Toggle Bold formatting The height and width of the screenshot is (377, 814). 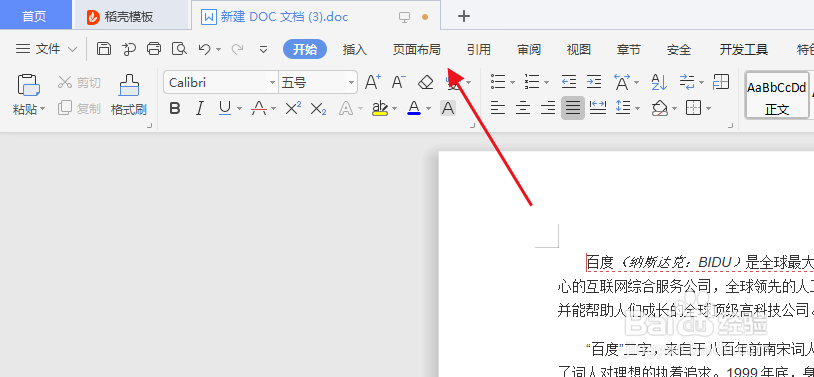click(x=175, y=109)
